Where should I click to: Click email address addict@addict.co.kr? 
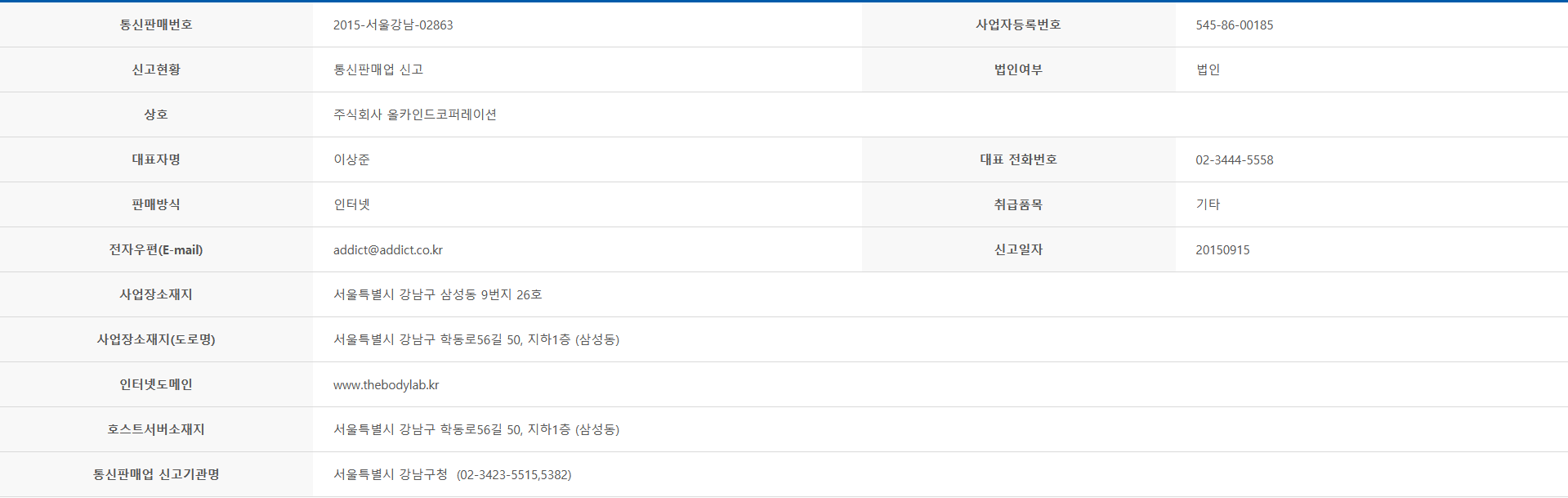(388, 249)
